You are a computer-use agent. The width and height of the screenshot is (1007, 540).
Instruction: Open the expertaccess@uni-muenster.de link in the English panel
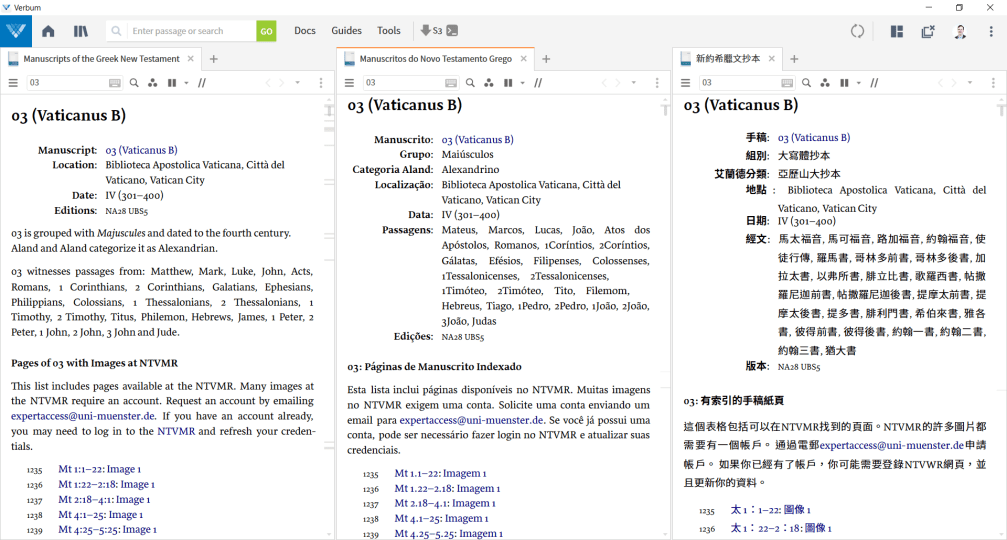[83, 416]
